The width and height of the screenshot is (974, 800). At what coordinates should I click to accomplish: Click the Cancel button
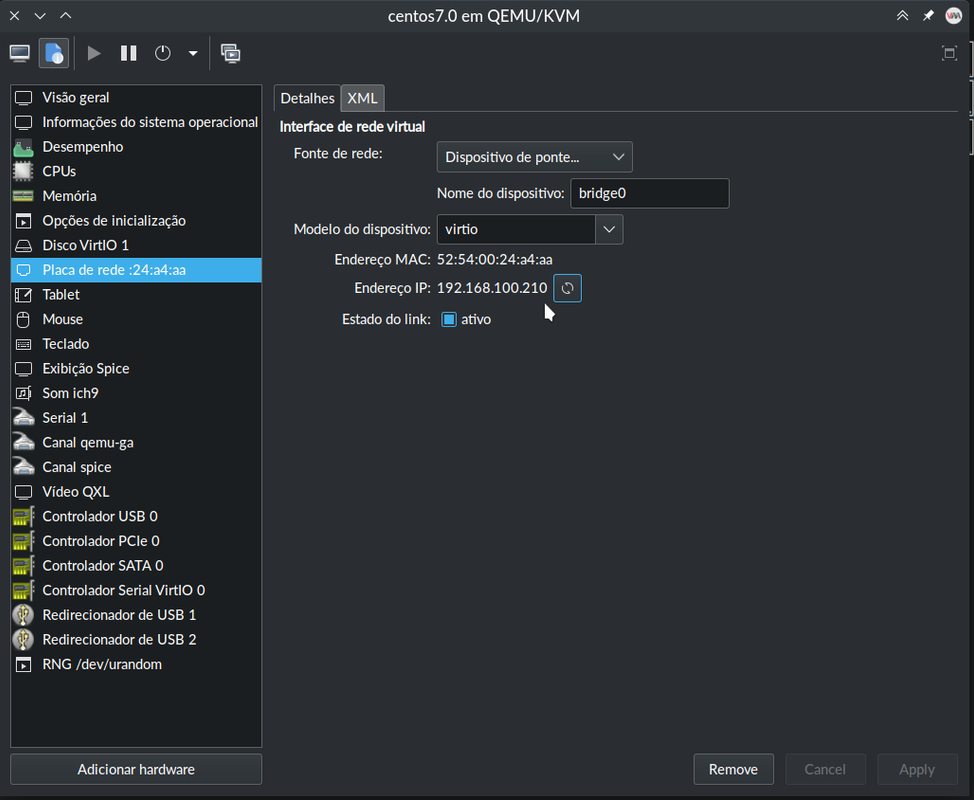[x=825, y=770]
